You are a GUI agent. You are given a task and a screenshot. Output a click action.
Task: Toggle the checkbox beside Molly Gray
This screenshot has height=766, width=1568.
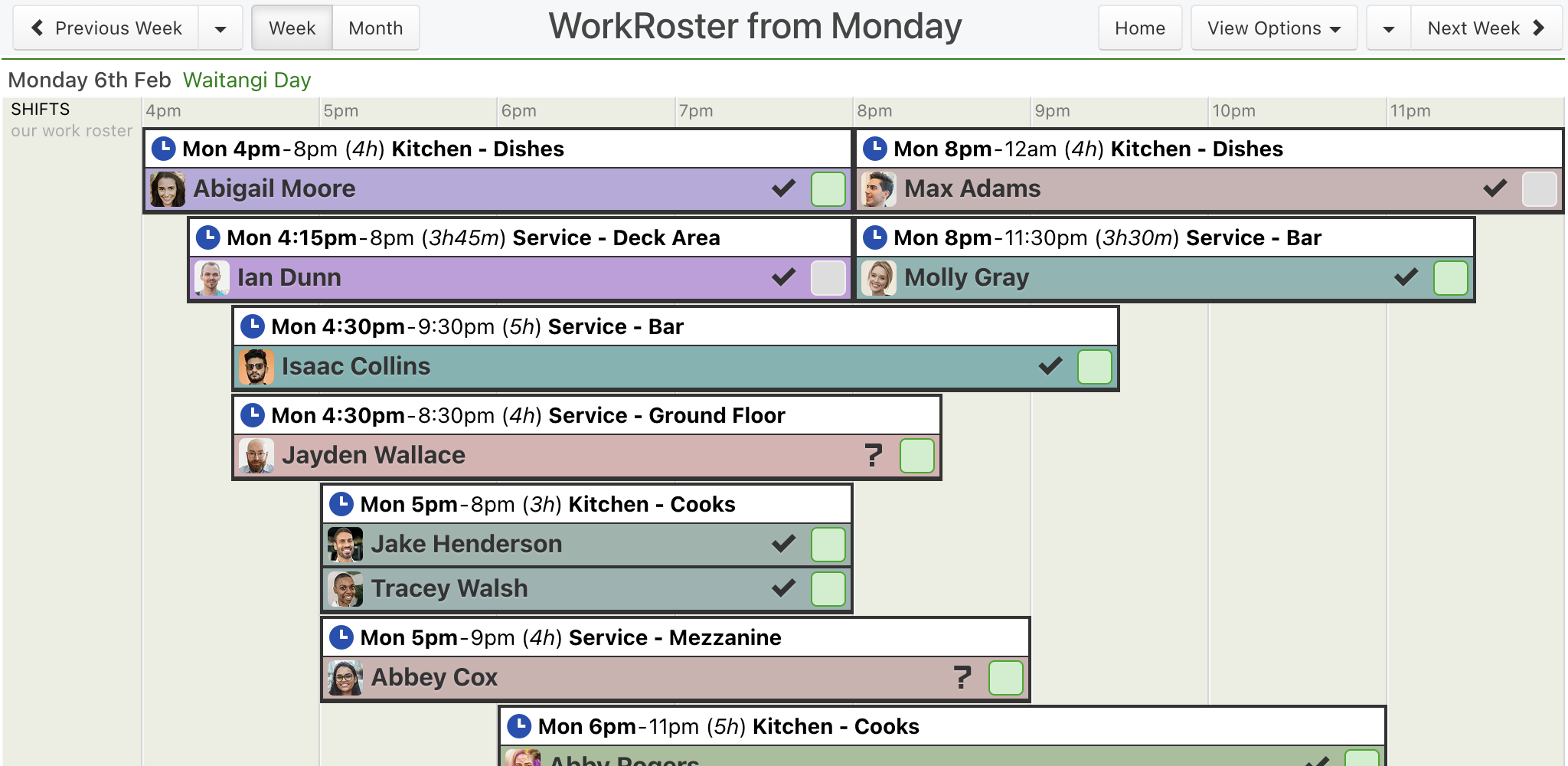1451,278
